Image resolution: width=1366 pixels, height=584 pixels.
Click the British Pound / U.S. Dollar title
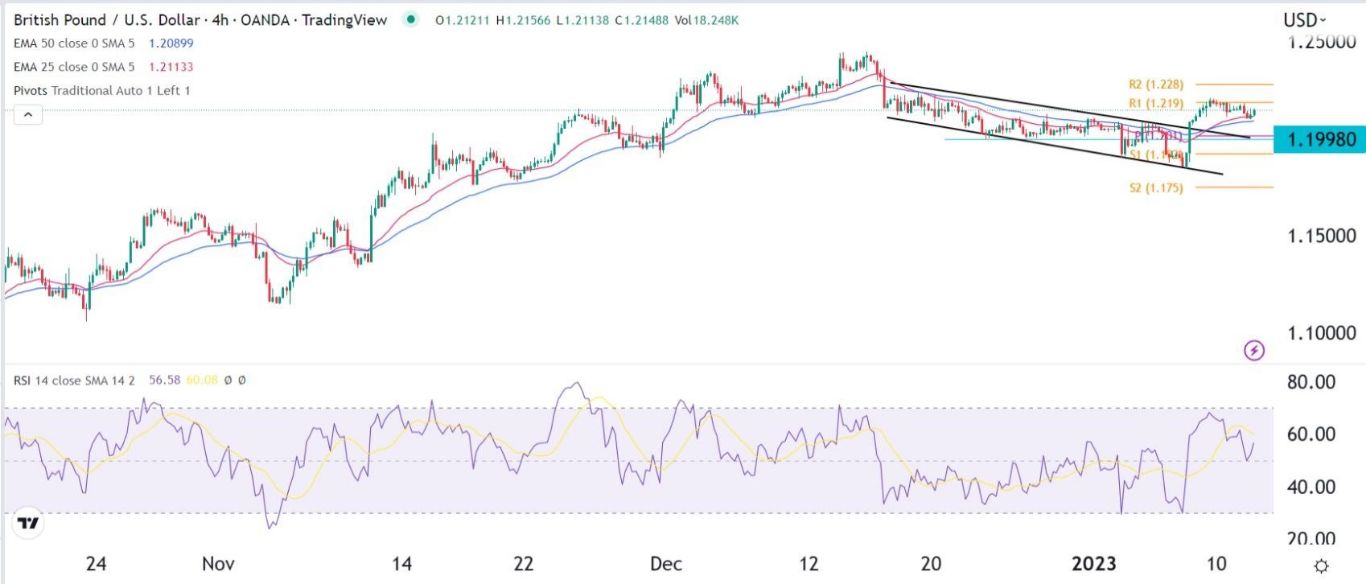111,18
